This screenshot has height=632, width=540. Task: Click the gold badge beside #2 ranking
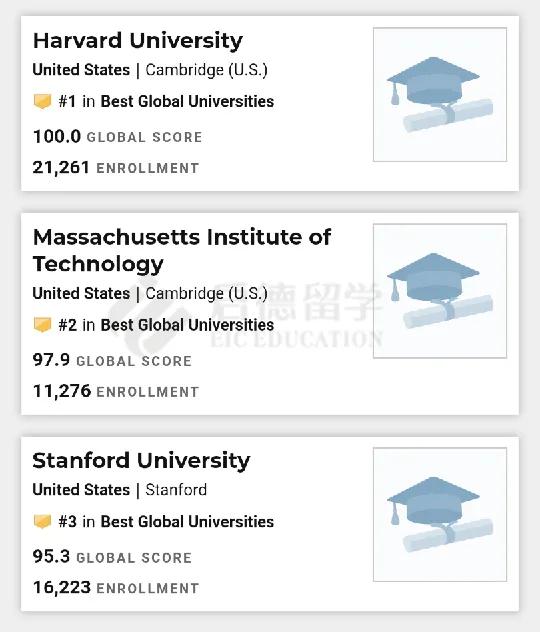pos(42,325)
